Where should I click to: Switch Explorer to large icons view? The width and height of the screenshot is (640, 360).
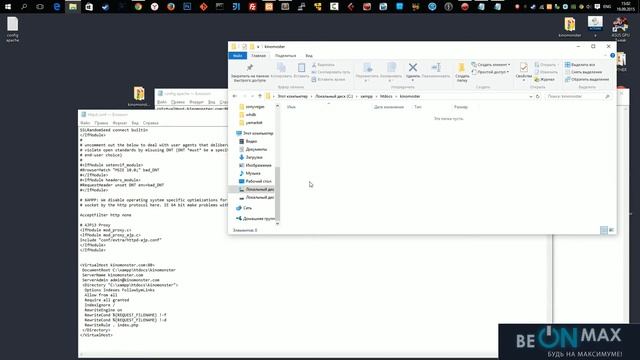point(611,231)
